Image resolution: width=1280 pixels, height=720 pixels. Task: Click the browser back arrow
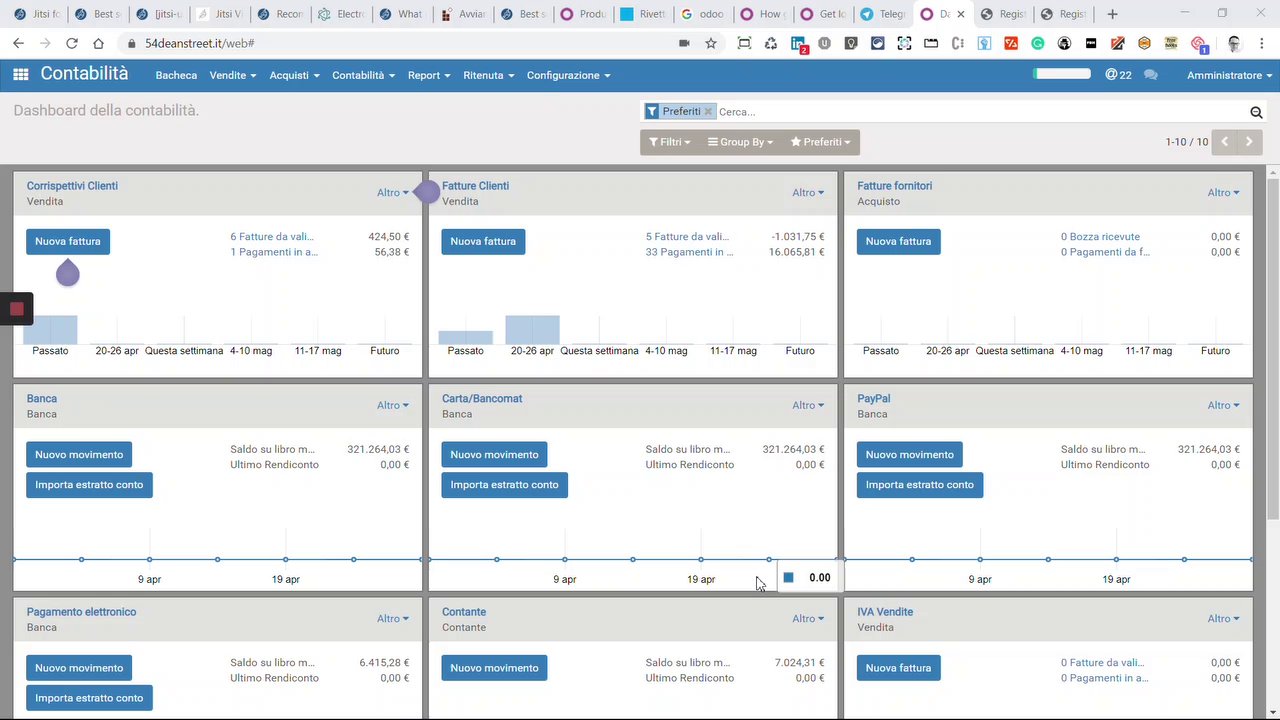click(18, 44)
